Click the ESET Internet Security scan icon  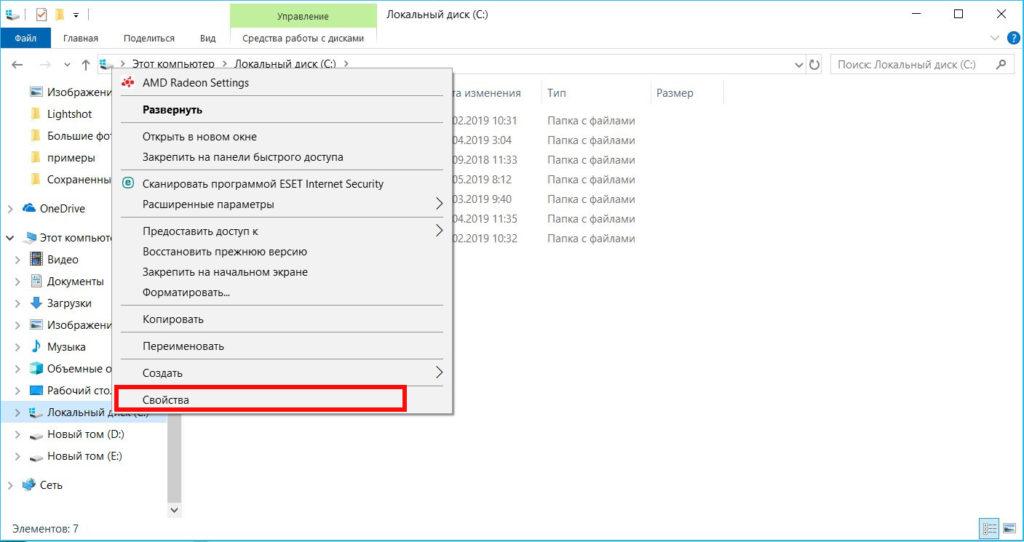coord(127,184)
